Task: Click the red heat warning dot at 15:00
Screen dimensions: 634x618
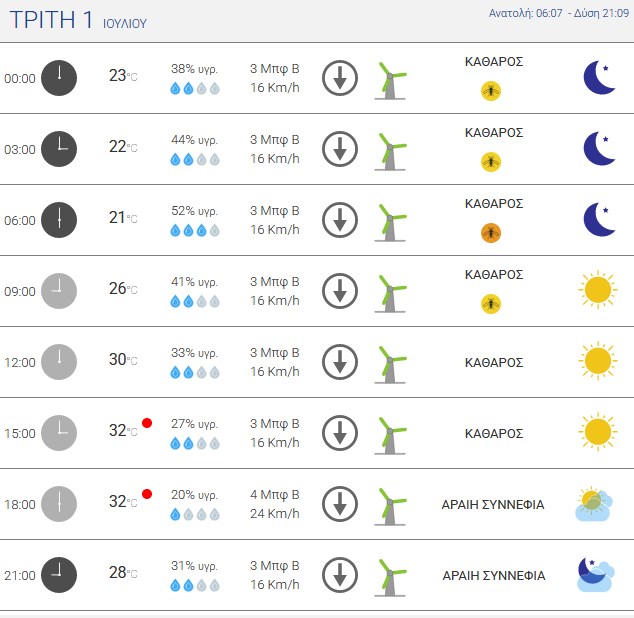Action: click(x=147, y=423)
